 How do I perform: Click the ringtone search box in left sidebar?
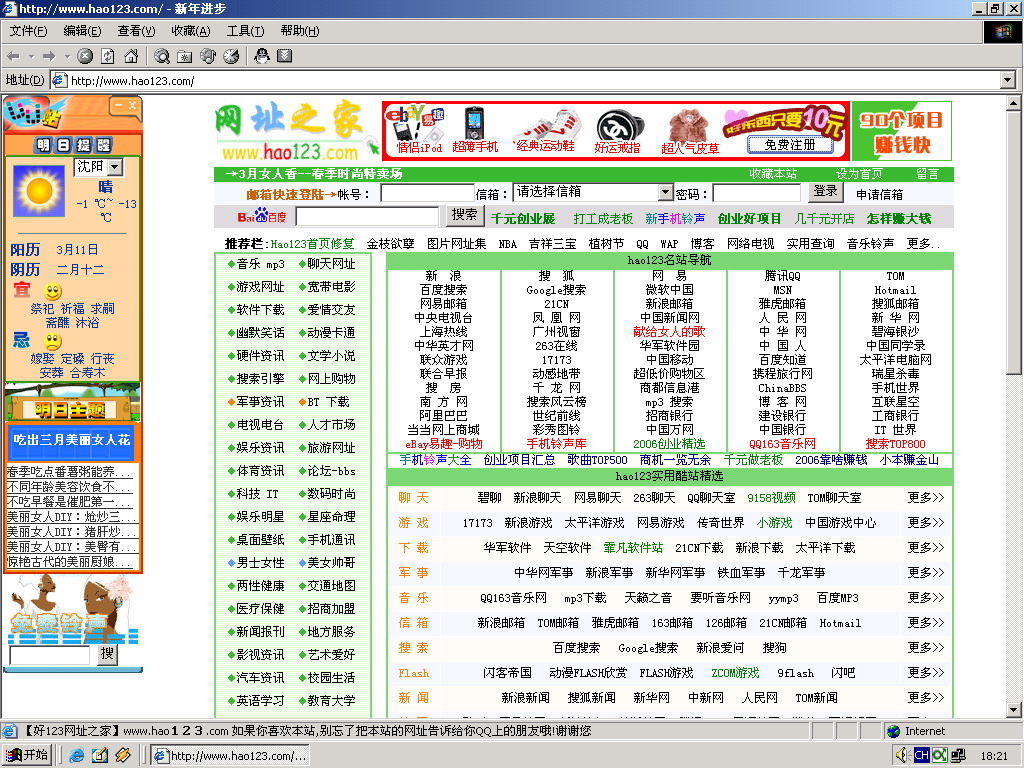(50, 655)
